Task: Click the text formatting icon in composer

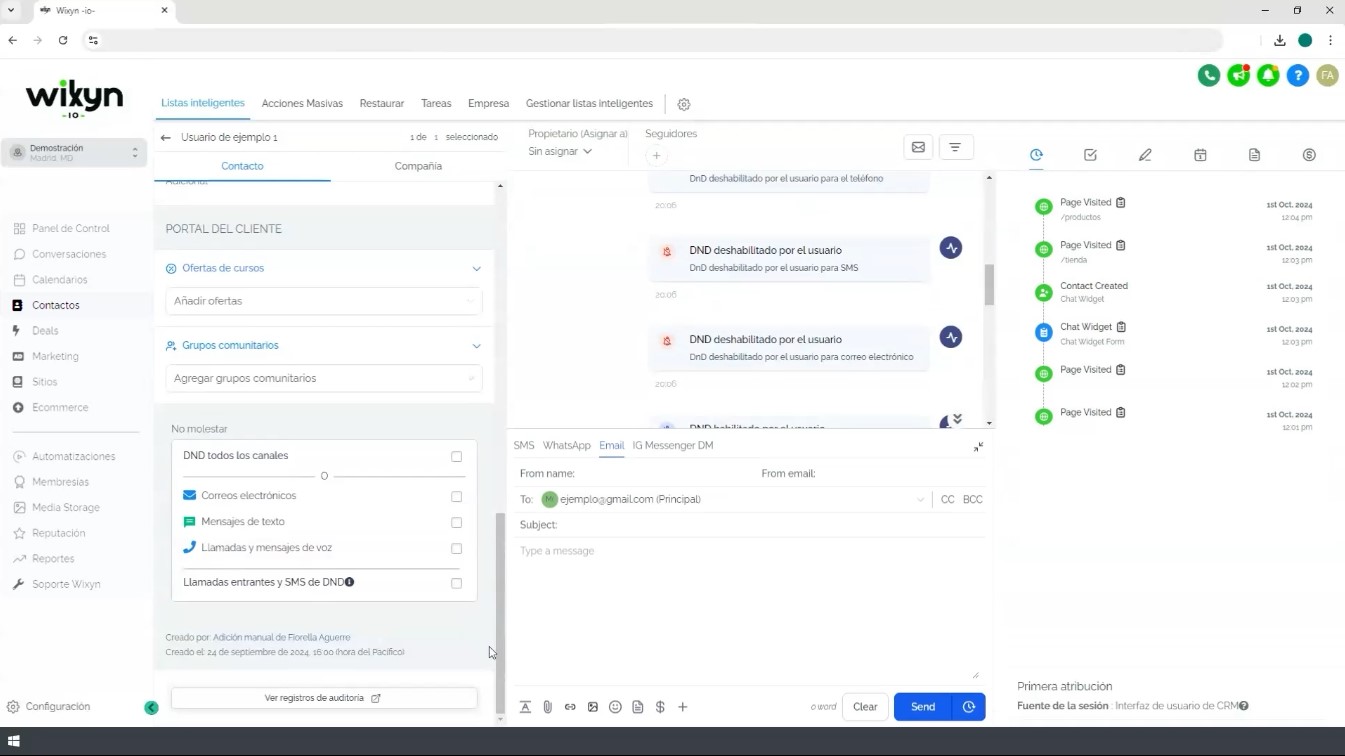Action: [x=525, y=707]
